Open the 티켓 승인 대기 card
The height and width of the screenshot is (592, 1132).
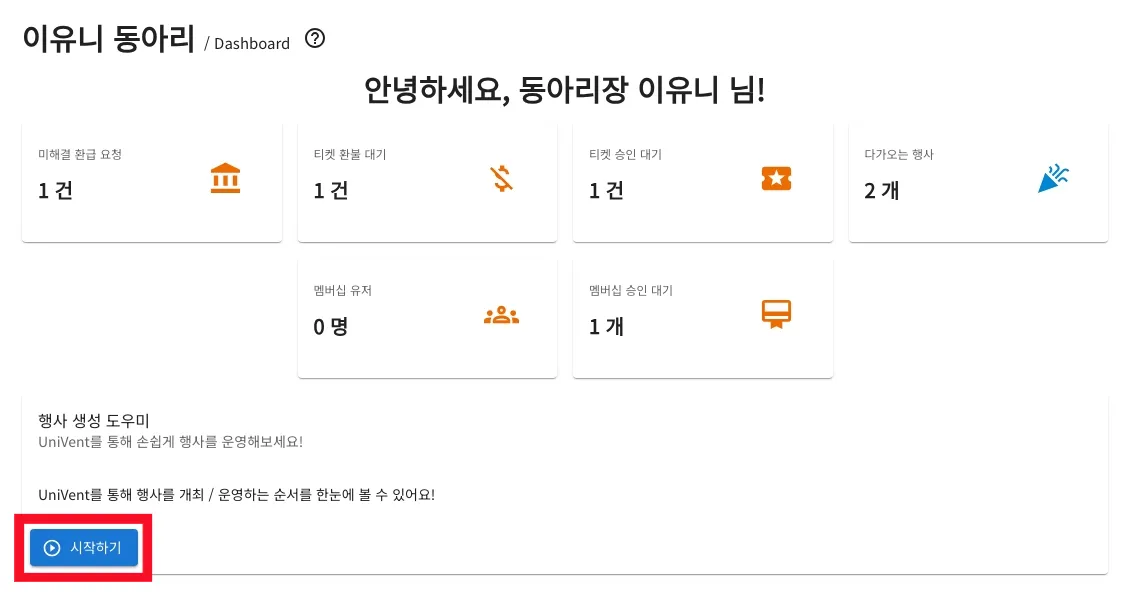click(702, 183)
